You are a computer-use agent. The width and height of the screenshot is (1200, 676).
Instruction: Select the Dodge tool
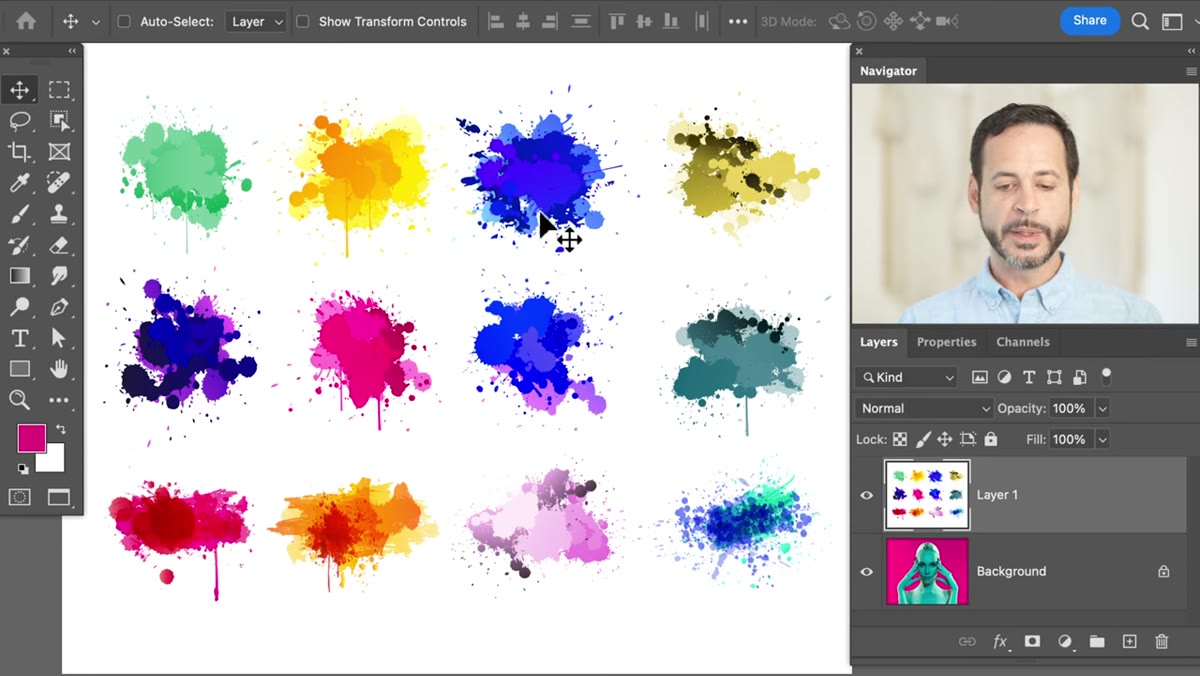point(19,307)
